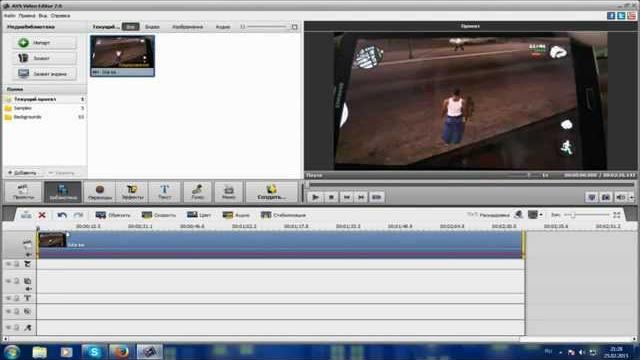Click the Create (Создать) button
Screen dimensions: 640x360
(x=271, y=192)
